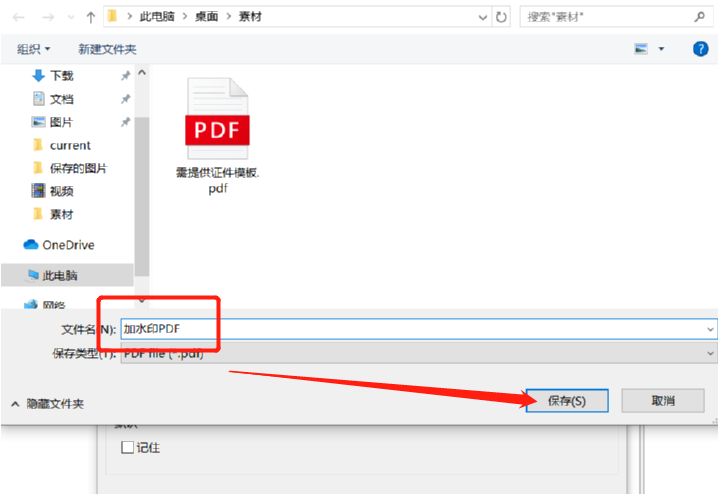Refresh the current folder view
Screen dimensions: 718x494
pos(501,17)
